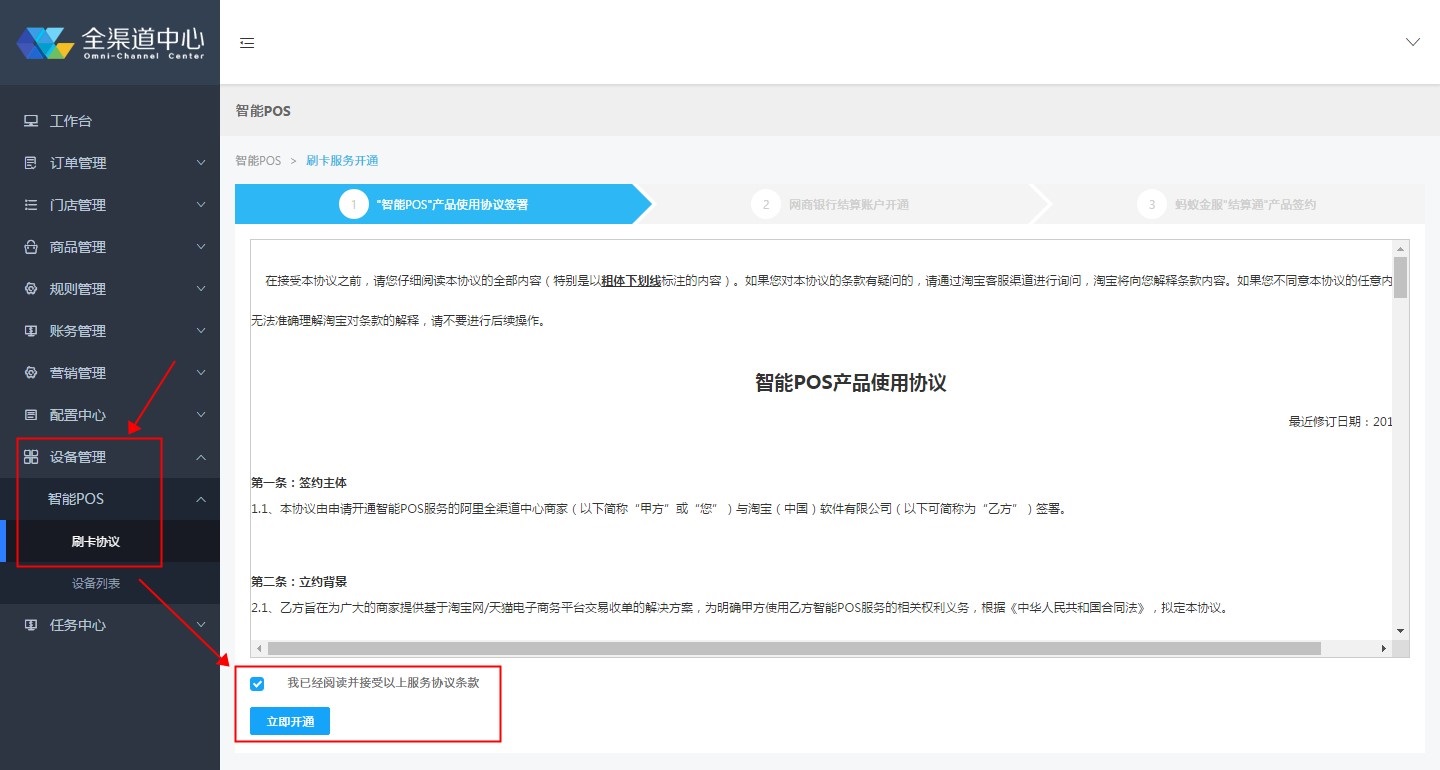Click the Omni-Channel Center logo
Viewport: 1440px width, 770px height.
point(110,42)
